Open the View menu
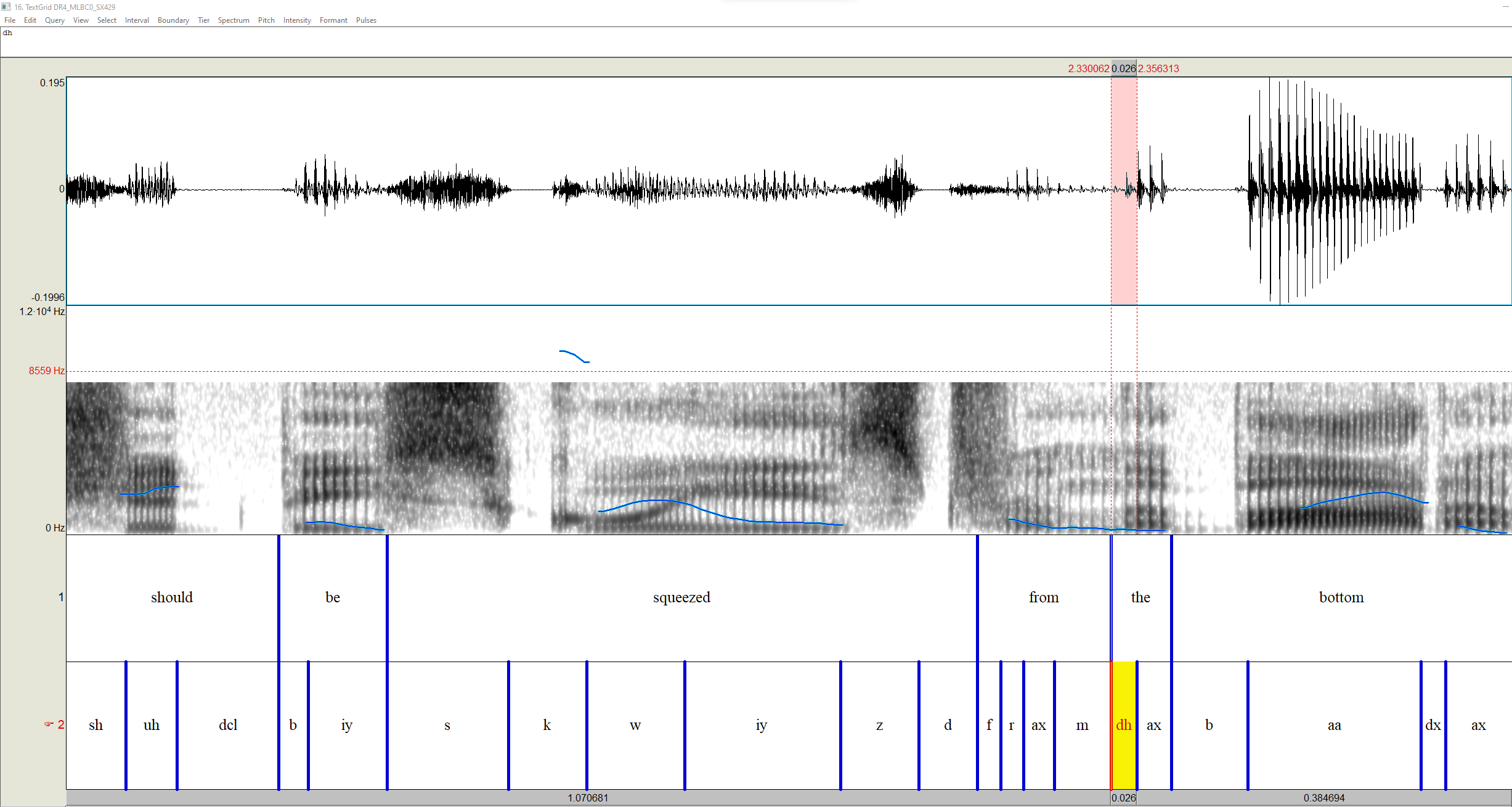1512x807 pixels. click(x=80, y=20)
